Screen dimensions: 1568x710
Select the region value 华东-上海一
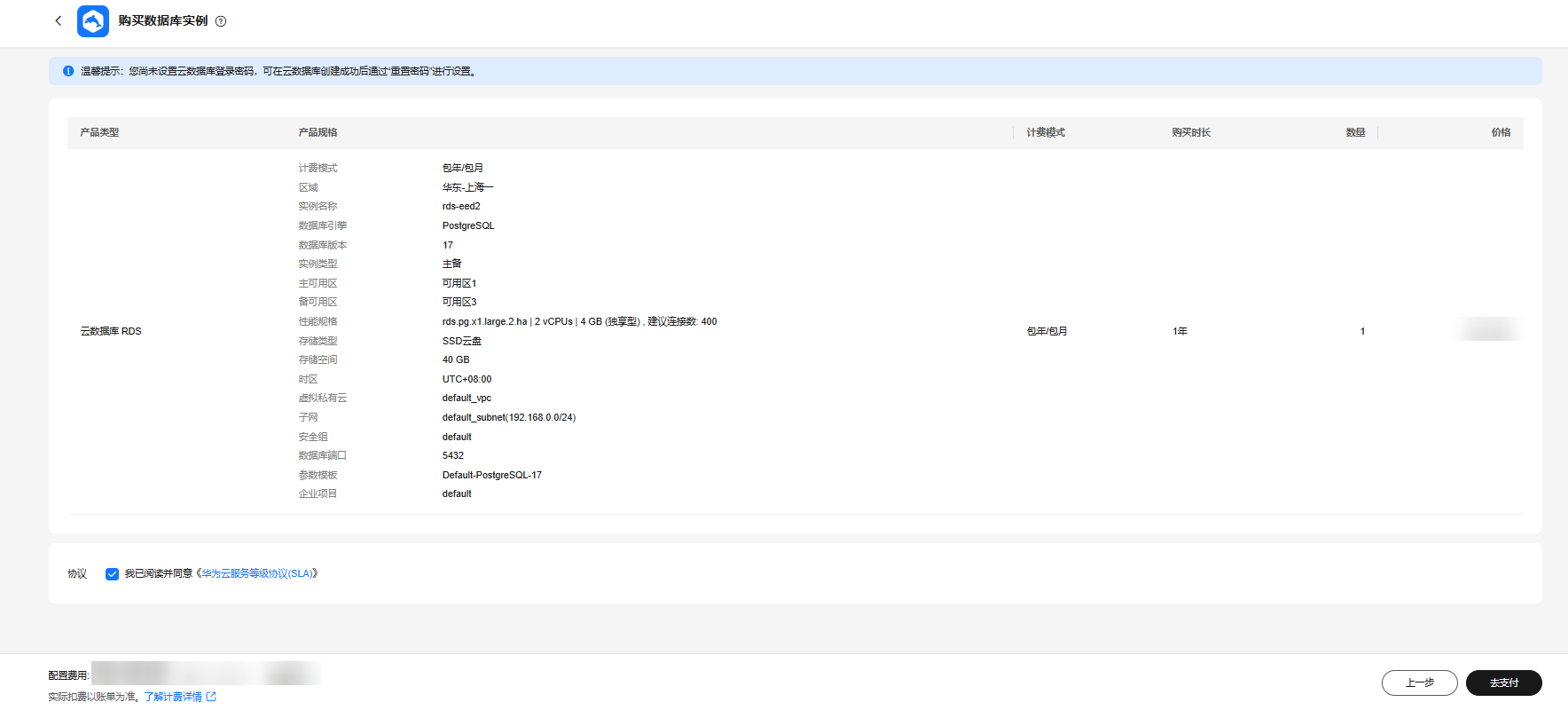pyautogui.click(x=467, y=187)
